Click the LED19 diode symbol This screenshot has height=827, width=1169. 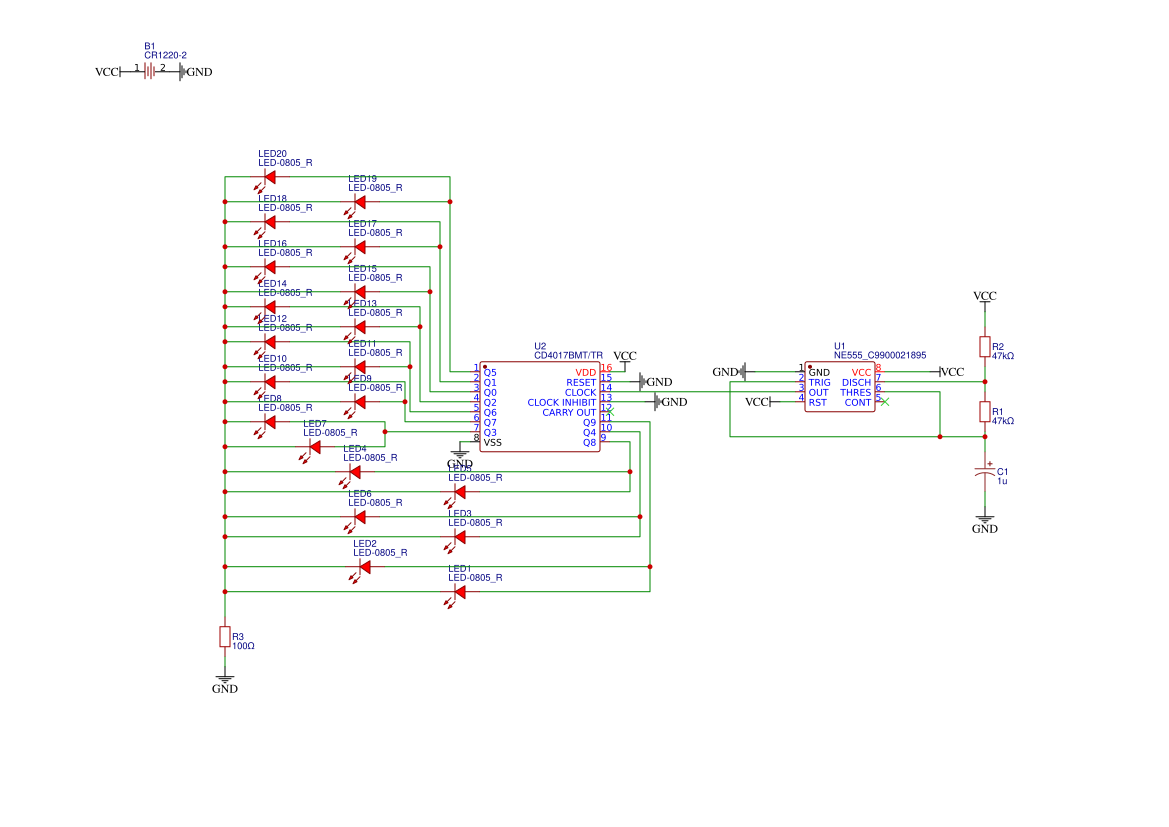point(359,202)
